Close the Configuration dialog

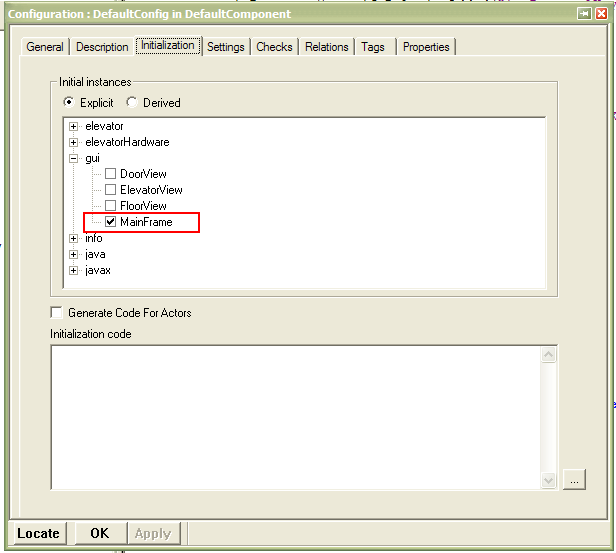[x=601, y=14]
